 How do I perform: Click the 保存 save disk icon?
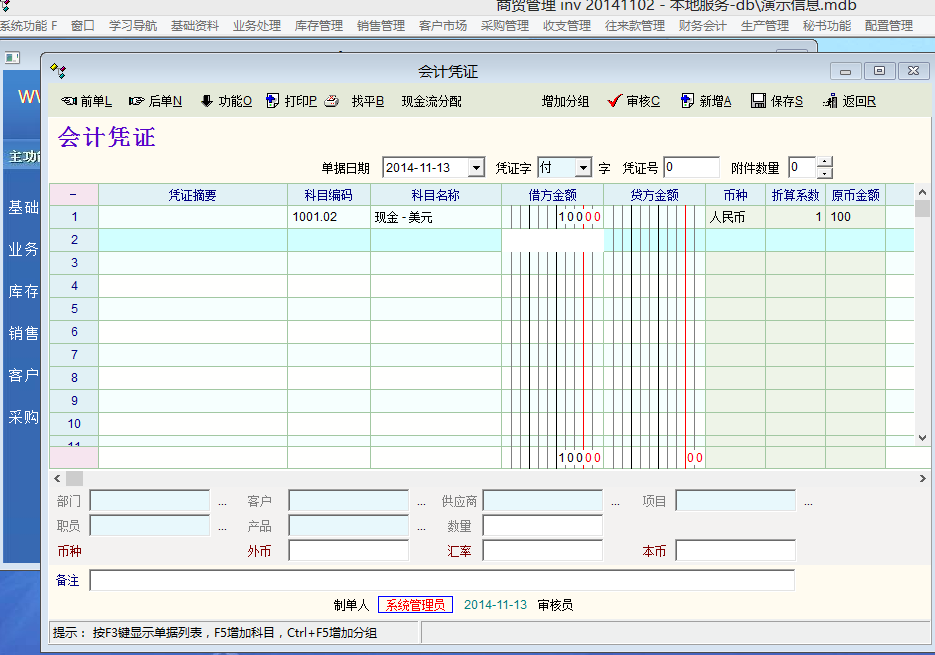pos(758,101)
